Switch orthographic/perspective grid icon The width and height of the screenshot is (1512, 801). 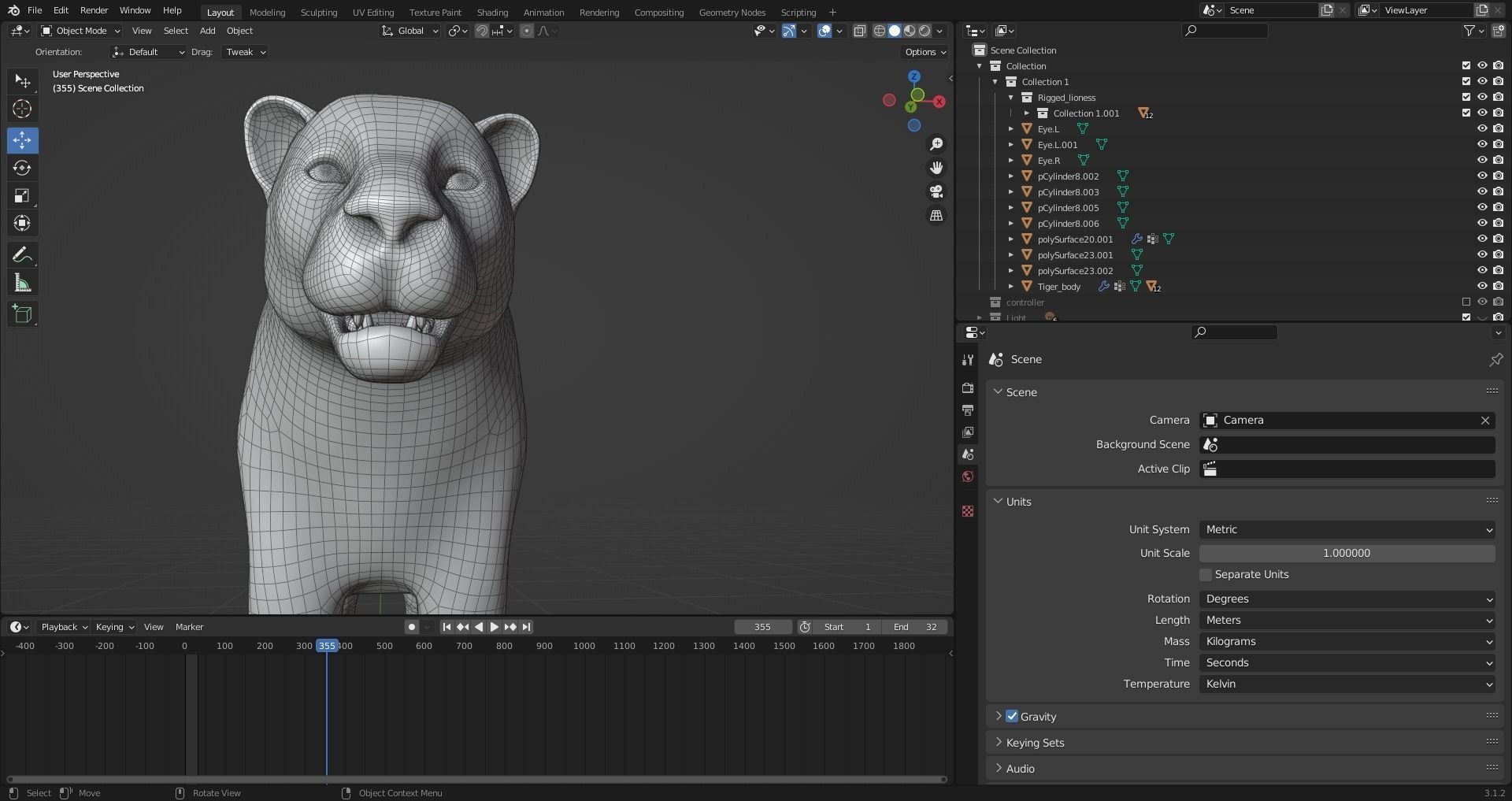click(x=936, y=215)
